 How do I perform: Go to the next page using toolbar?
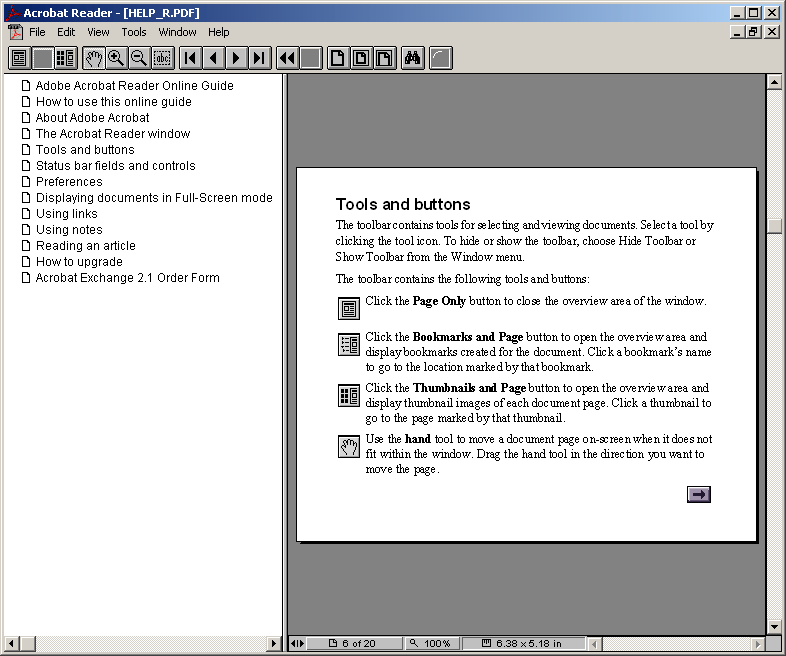pos(237,58)
